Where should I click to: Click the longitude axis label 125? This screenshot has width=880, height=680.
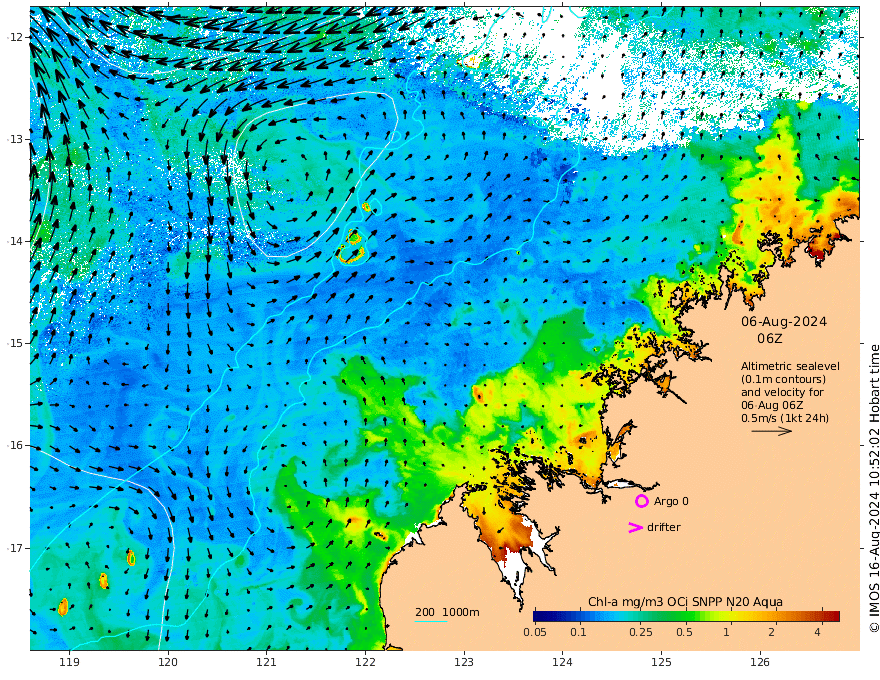[x=661, y=662]
